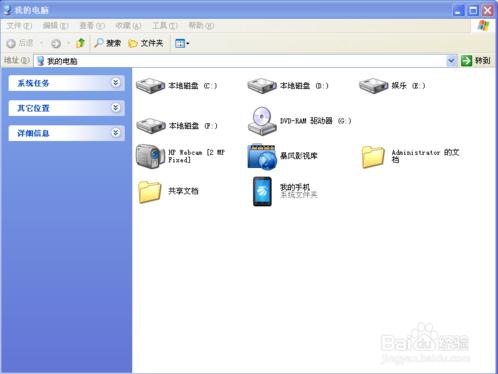Select the DVD-RAM drive G: icon
The height and width of the screenshot is (374, 498).
(262, 121)
